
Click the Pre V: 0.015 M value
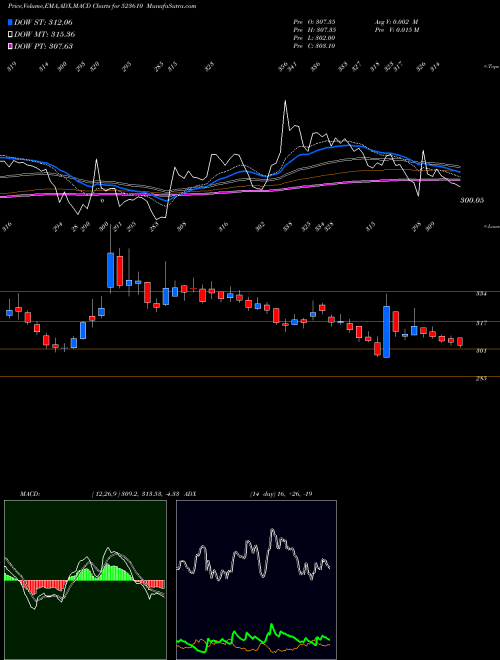point(396,30)
